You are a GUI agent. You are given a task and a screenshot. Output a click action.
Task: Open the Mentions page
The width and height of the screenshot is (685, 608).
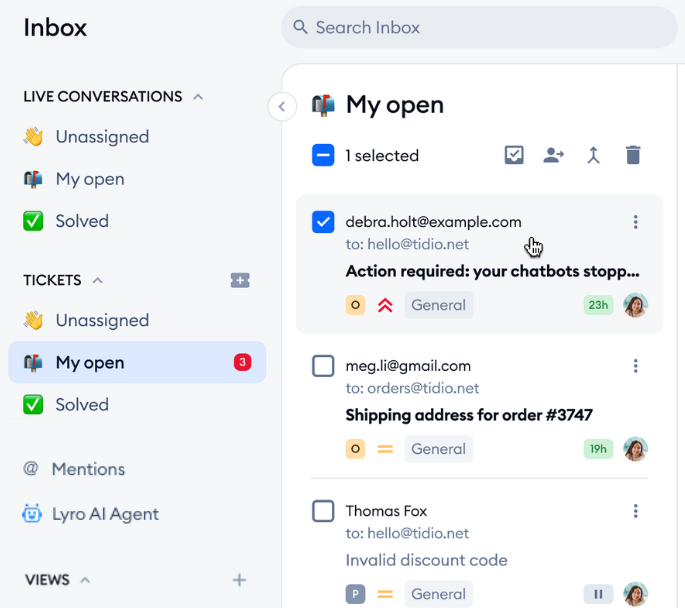88,469
